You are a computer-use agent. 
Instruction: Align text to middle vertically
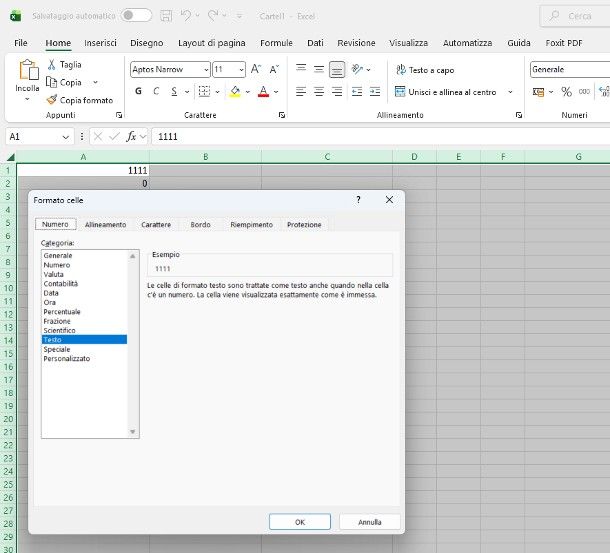319,69
